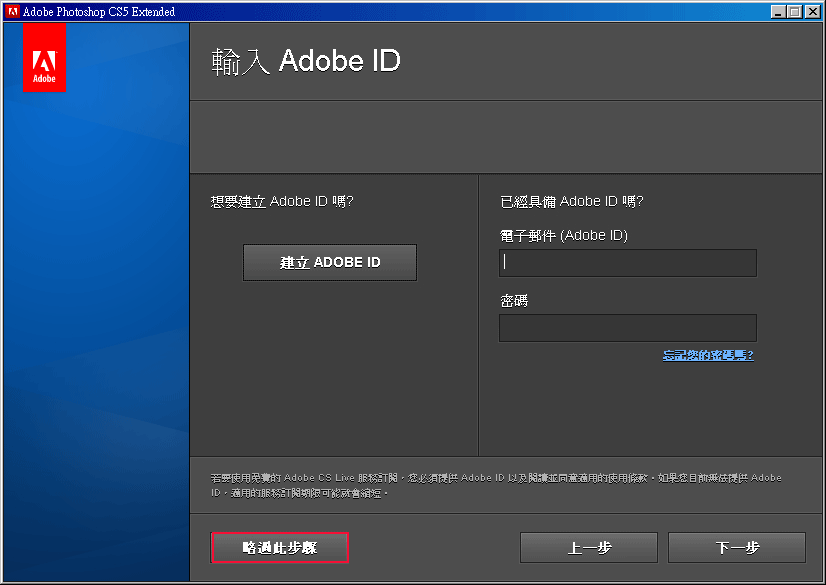Click the Photoshop title bar app icon
This screenshot has height=585, width=826.
click(x=13, y=12)
